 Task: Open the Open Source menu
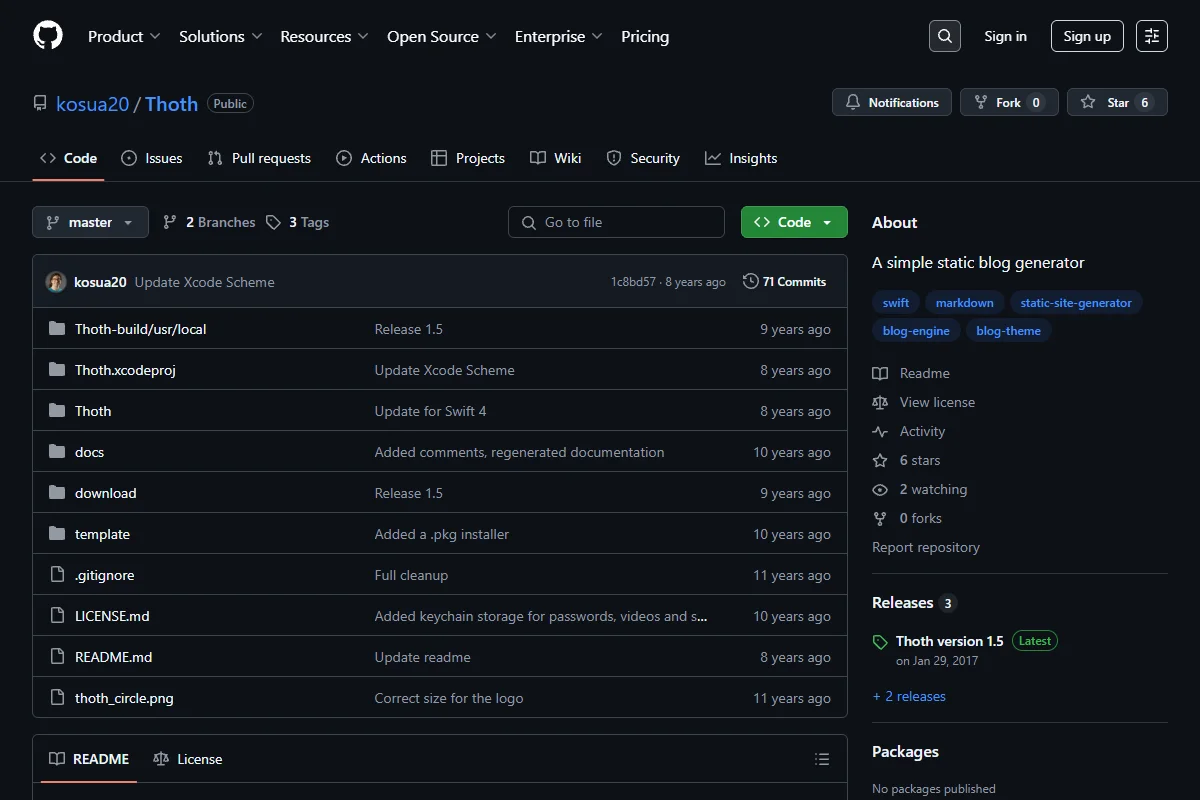[x=441, y=36]
